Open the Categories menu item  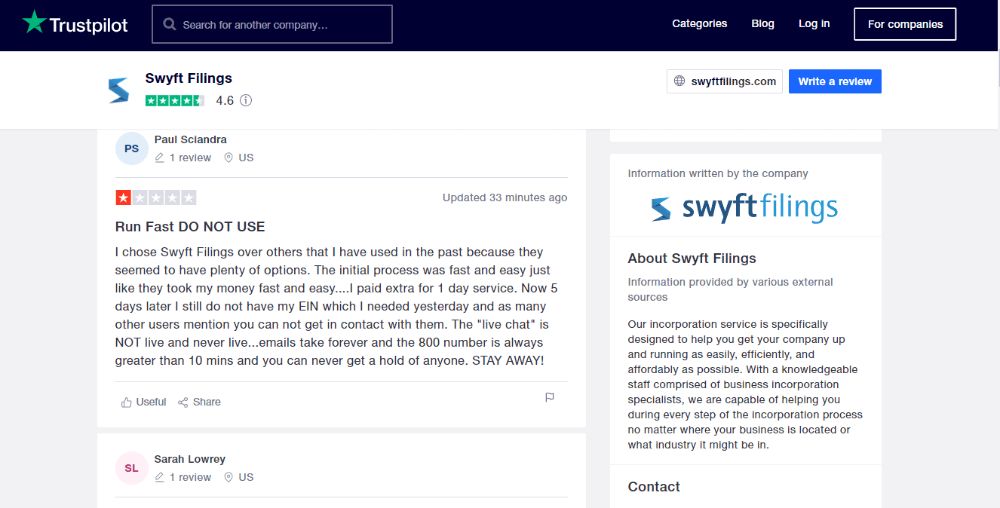pos(699,24)
